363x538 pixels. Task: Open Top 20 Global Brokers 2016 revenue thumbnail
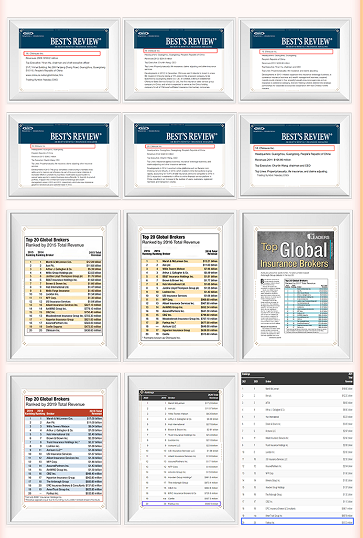coord(180,286)
